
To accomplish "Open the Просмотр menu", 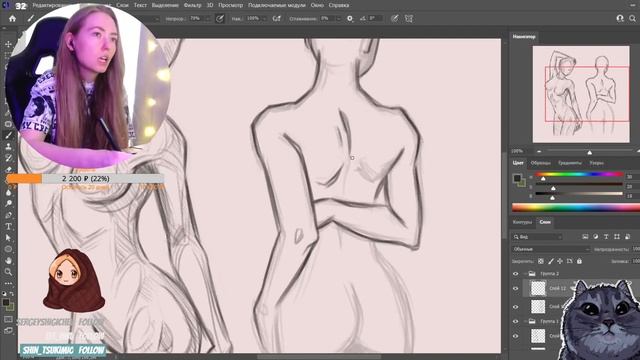I will pos(230,5).
